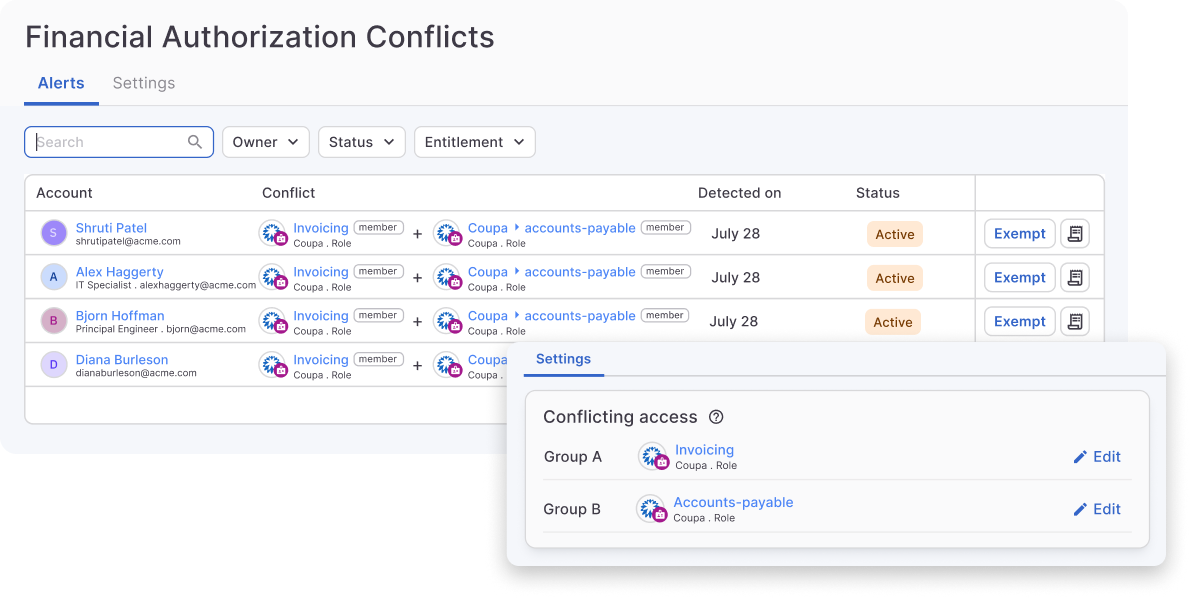1190x598 pixels.
Task: Click Coupa icon next to Group B Accounts-payable
Action: click(652, 509)
